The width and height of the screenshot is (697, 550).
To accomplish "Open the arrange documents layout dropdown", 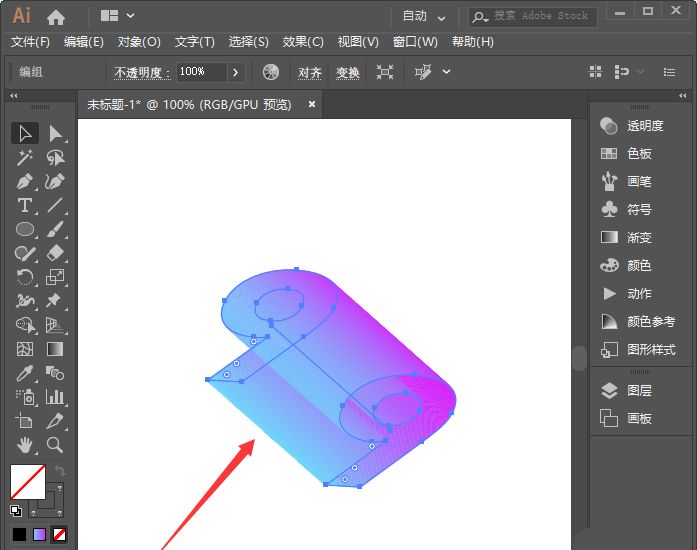I will pyautogui.click(x=118, y=16).
